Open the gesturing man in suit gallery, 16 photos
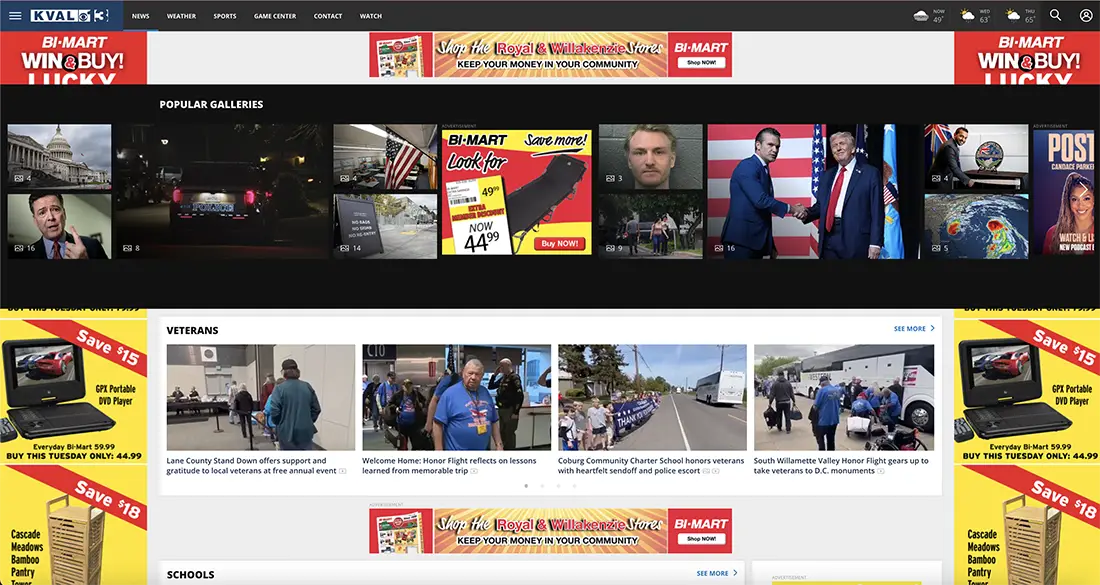The height and width of the screenshot is (585, 1100). point(59,227)
